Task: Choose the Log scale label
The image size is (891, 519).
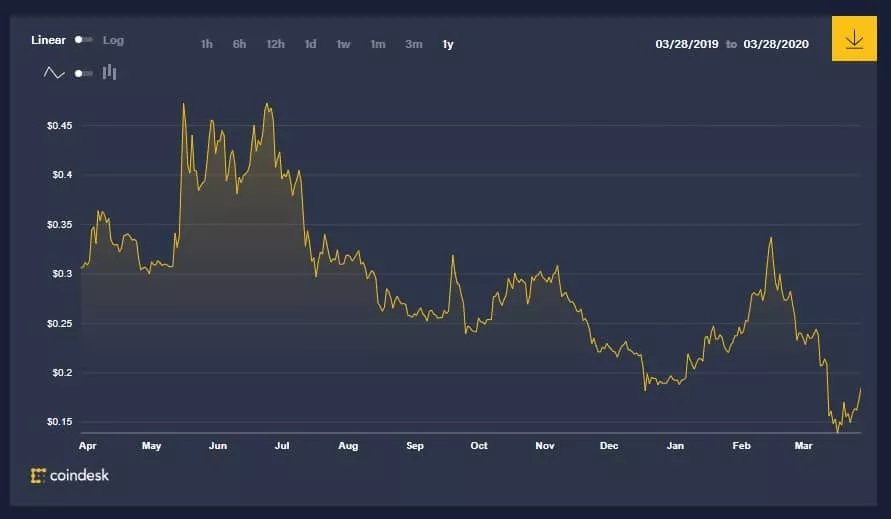Action: [113, 41]
